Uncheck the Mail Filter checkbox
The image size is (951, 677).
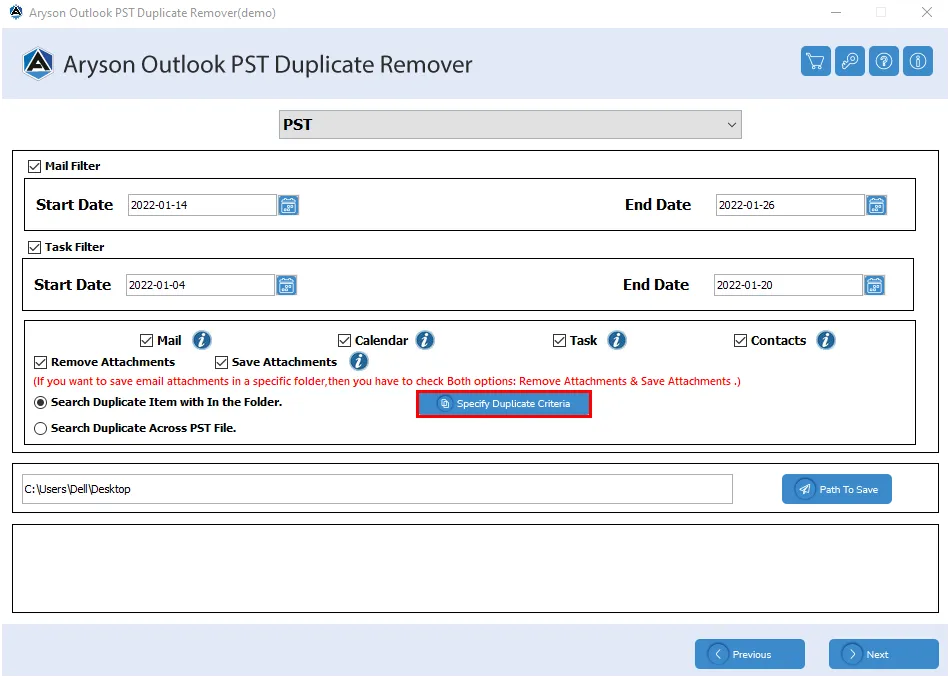[x=35, y=166]
